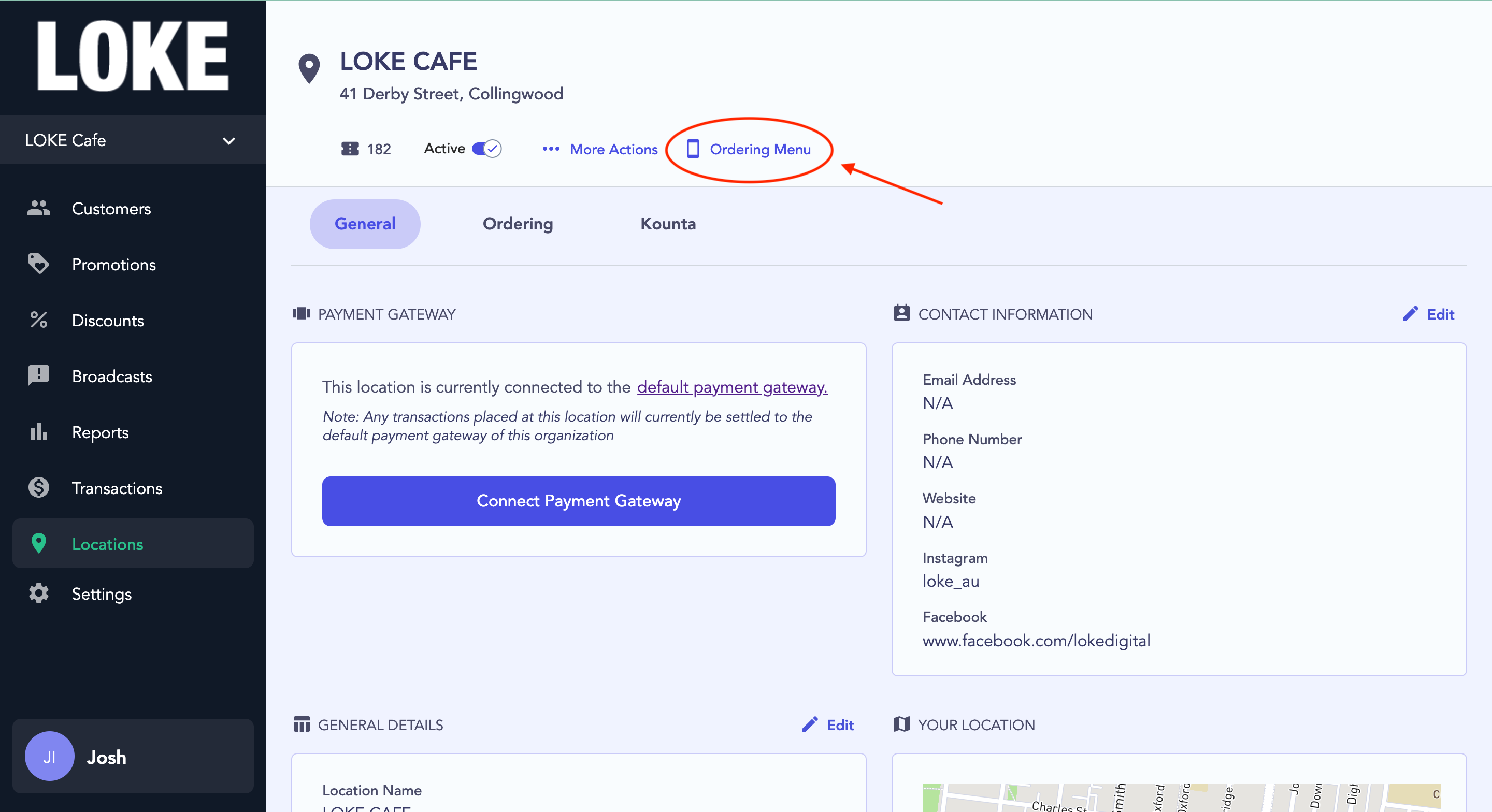Toggle the Active location switch
This screenshot has width=1492, height=812.
point(486,149)
